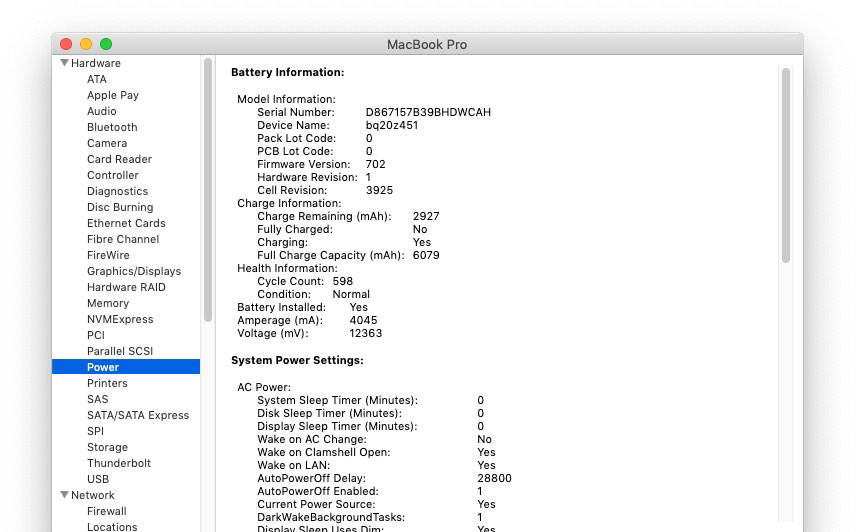Click the Voltage value 12363
The height and width of the screenshot is (532, 857).
tap(366, 334)
